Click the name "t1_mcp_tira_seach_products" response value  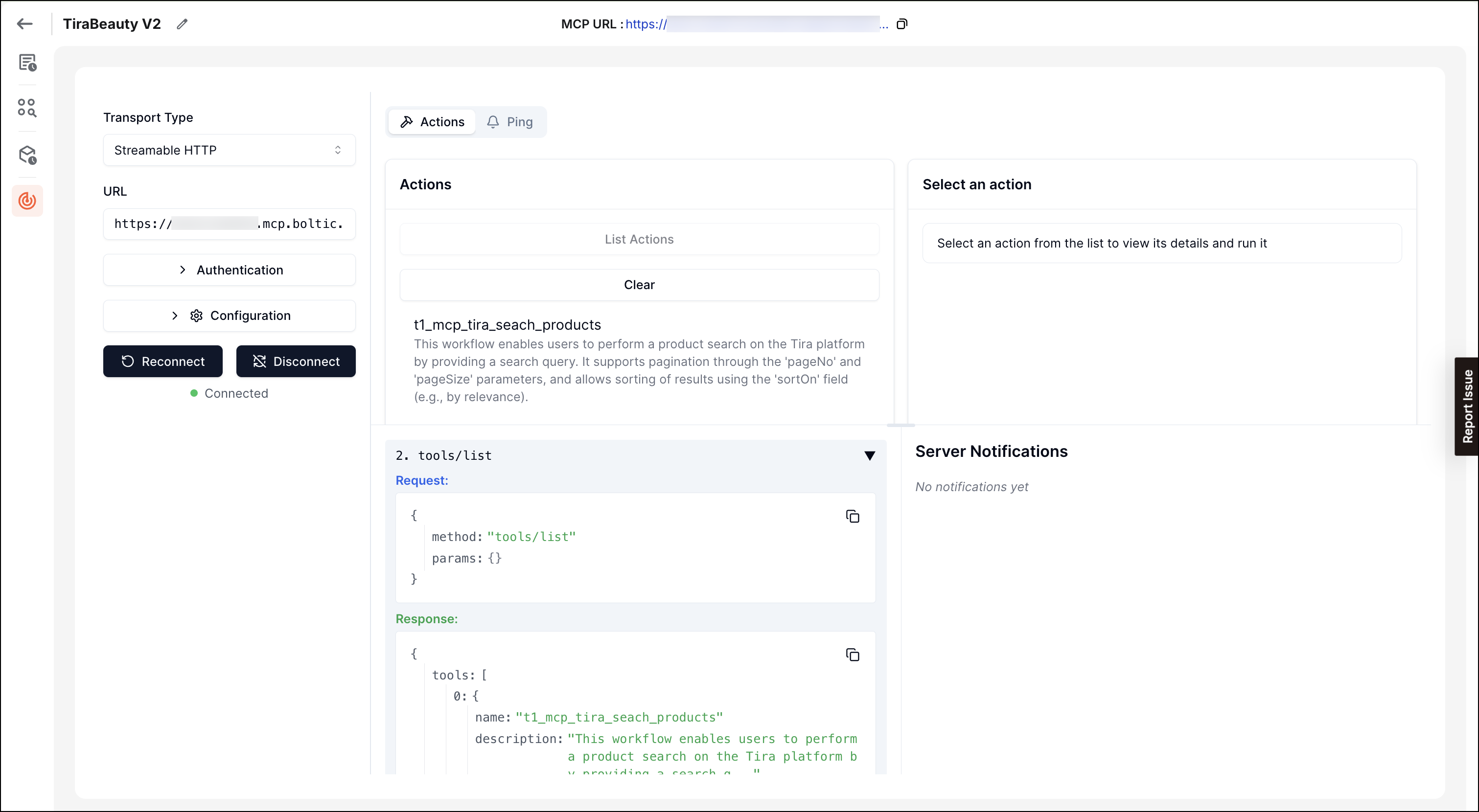point(619,717)
